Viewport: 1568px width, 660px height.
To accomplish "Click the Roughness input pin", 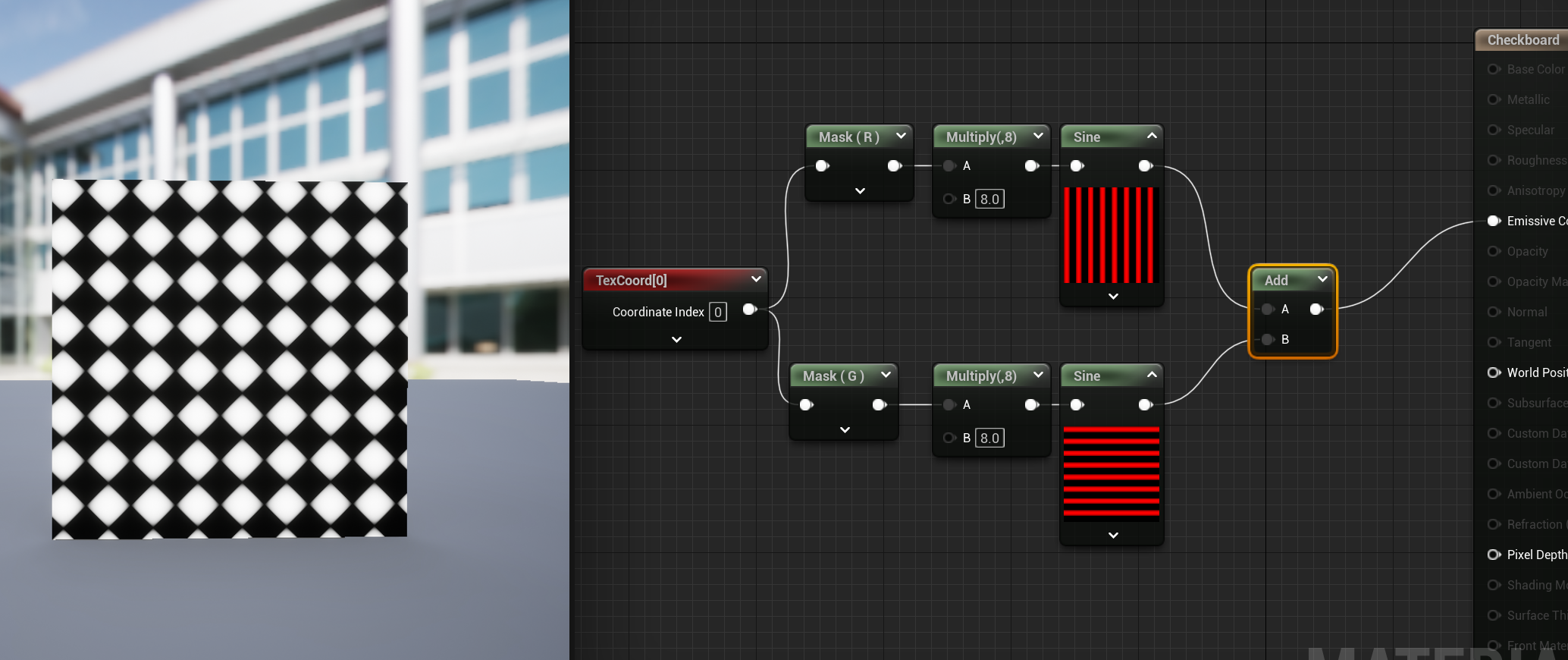I will [1494, 160].
